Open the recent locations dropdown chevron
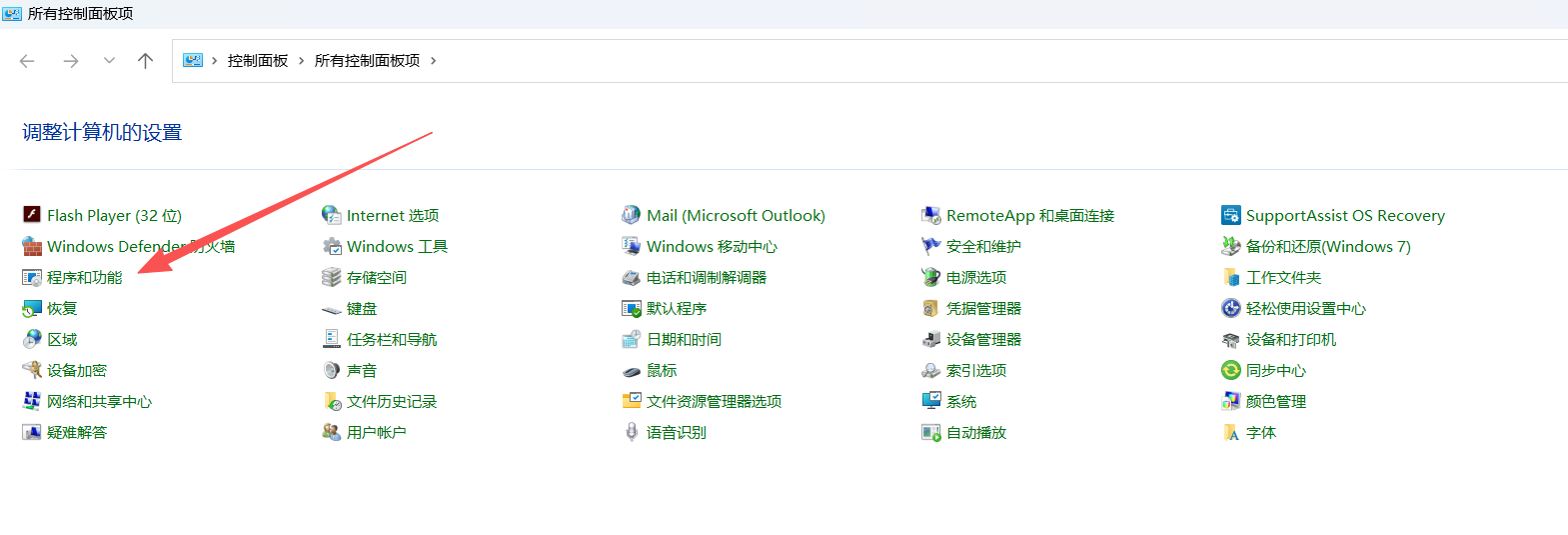Screen dimensions: 1568x535 tap(109, 61)
